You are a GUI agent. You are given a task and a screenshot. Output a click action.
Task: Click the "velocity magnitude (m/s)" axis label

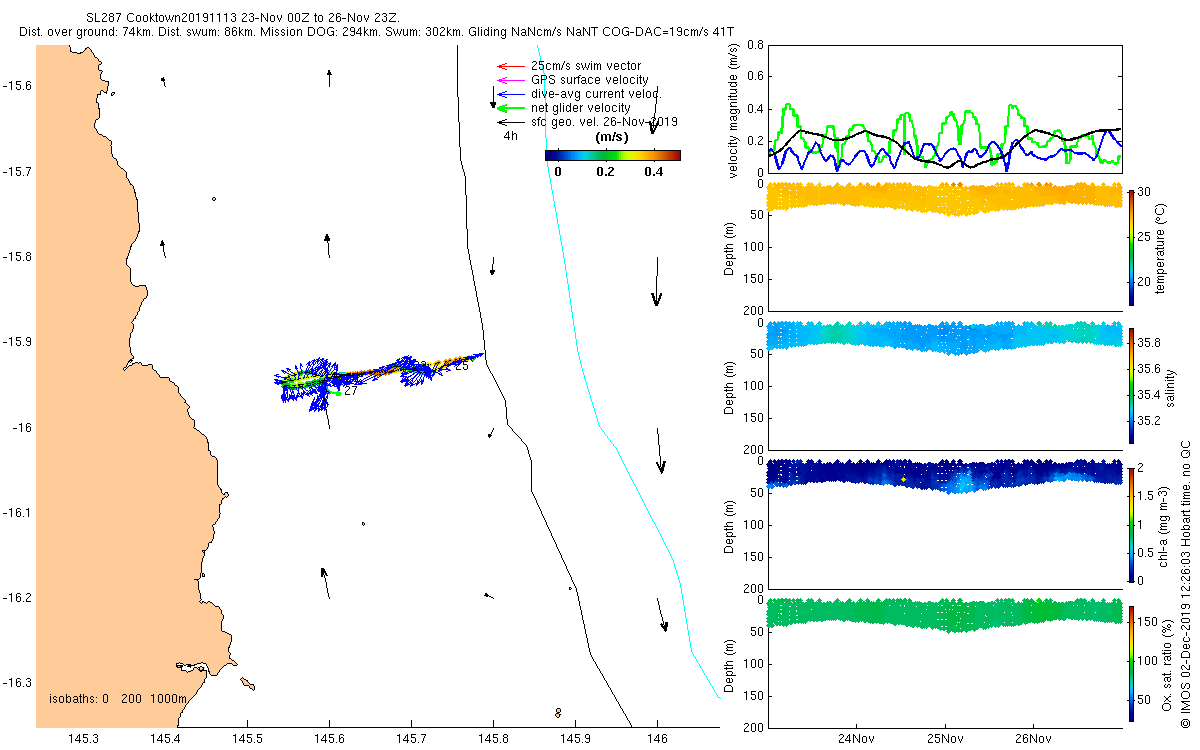(x=736, y=109)
